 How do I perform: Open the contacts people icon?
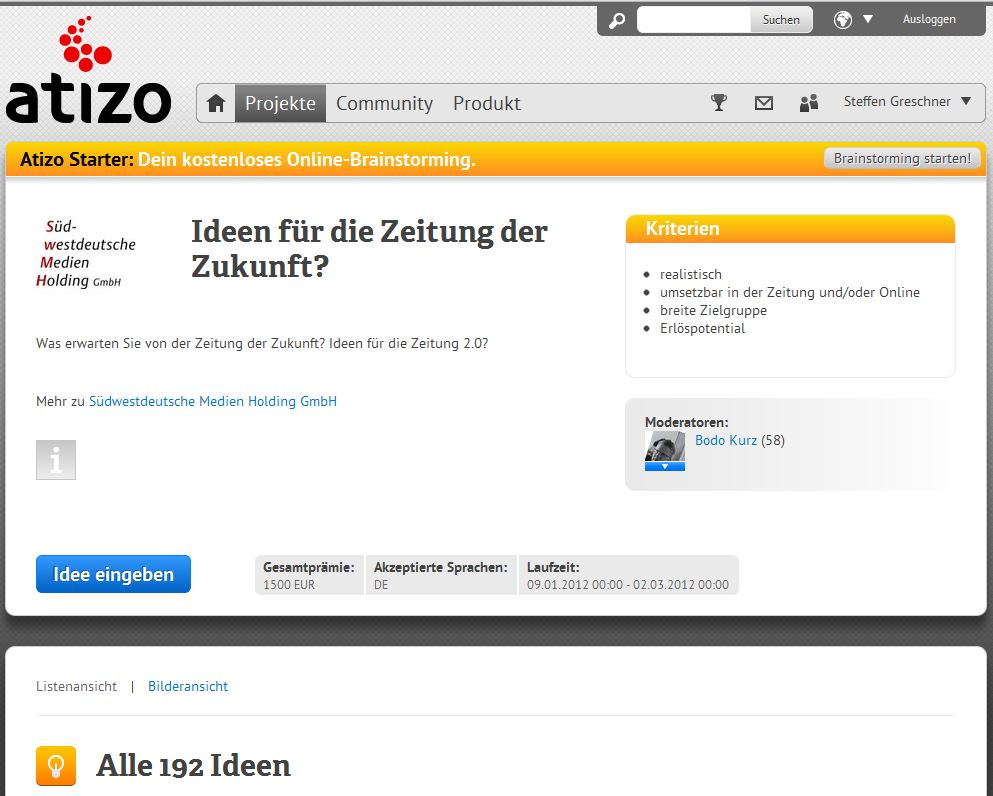click(x=809, y=103)
